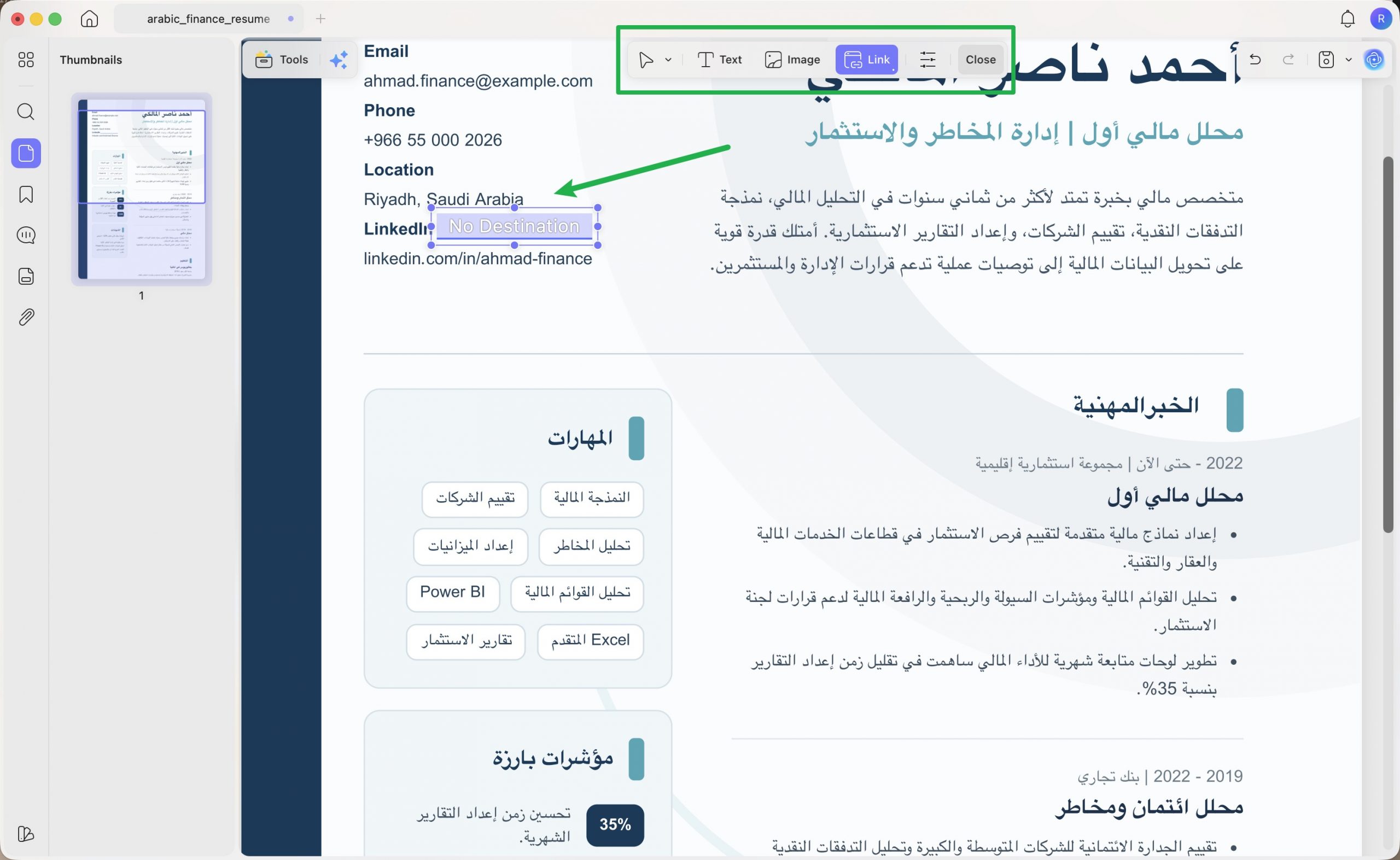Undo the last action

tap(1255, 60)
